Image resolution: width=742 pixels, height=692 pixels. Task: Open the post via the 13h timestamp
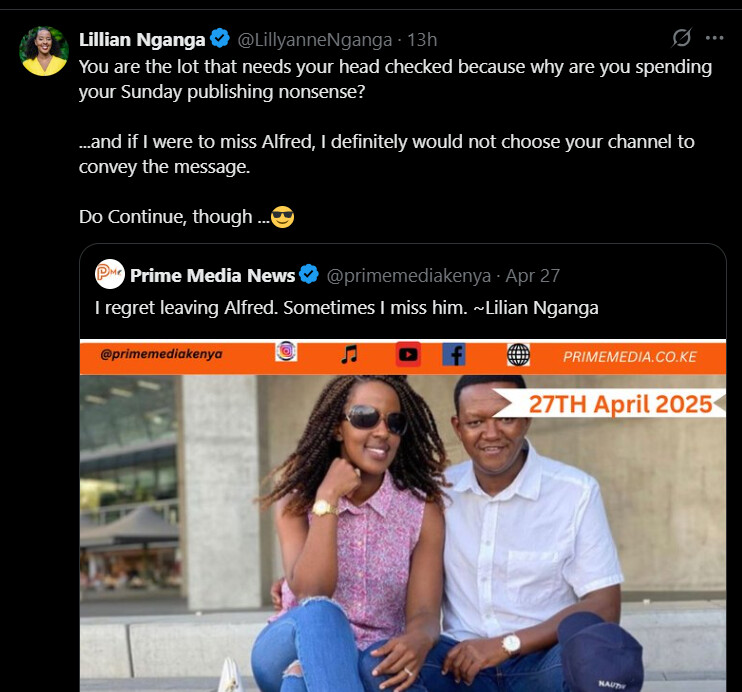(423, 40)
